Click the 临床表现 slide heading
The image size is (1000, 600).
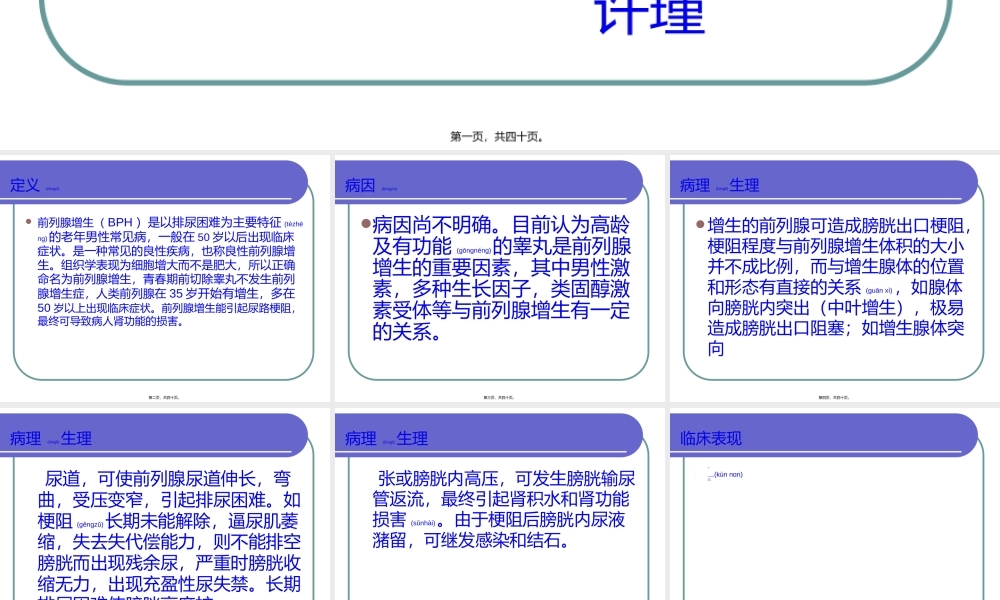(710, 439)
